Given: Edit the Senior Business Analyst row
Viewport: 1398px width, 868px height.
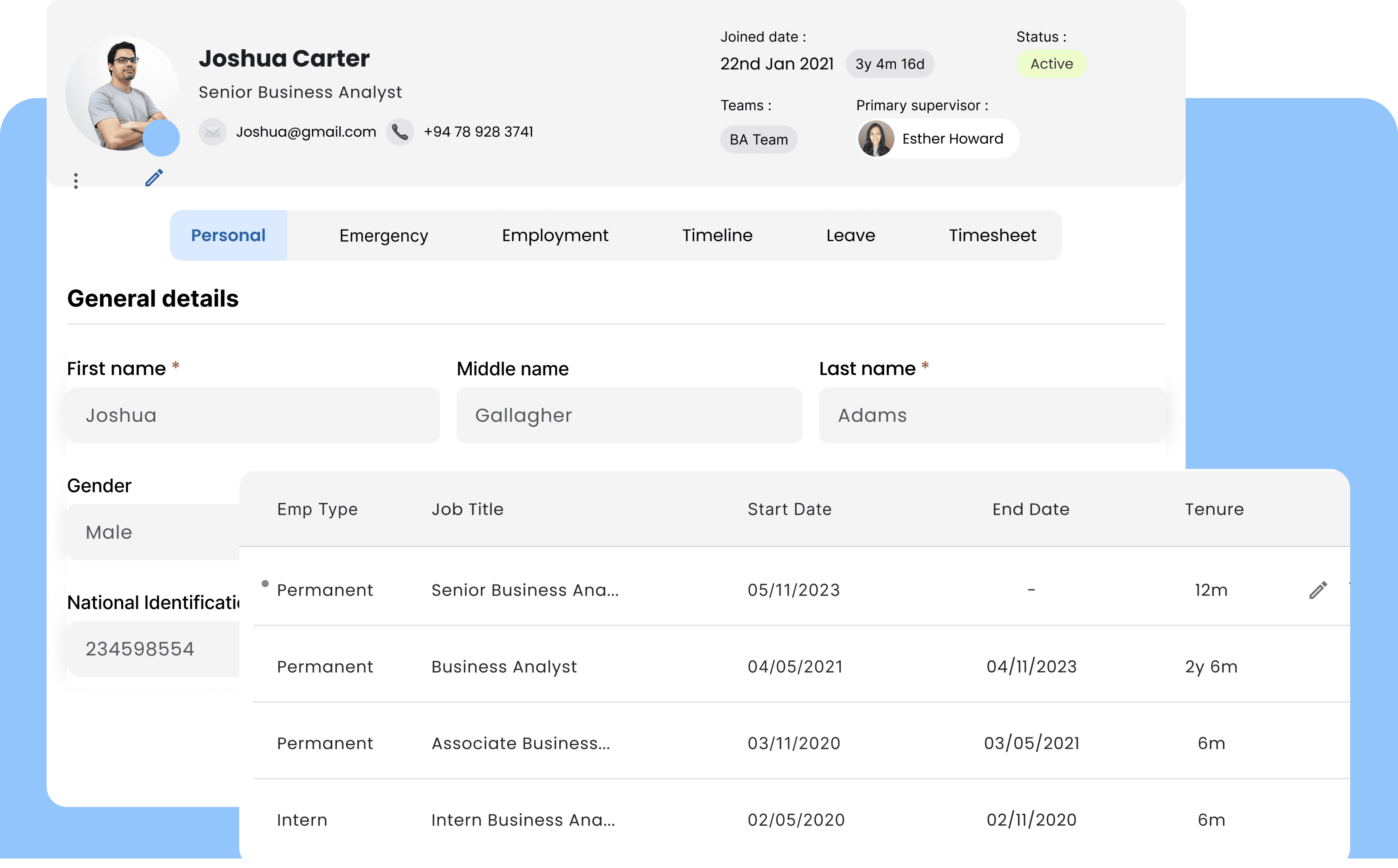Looking at the screenshot, I should click(1318, 590).
